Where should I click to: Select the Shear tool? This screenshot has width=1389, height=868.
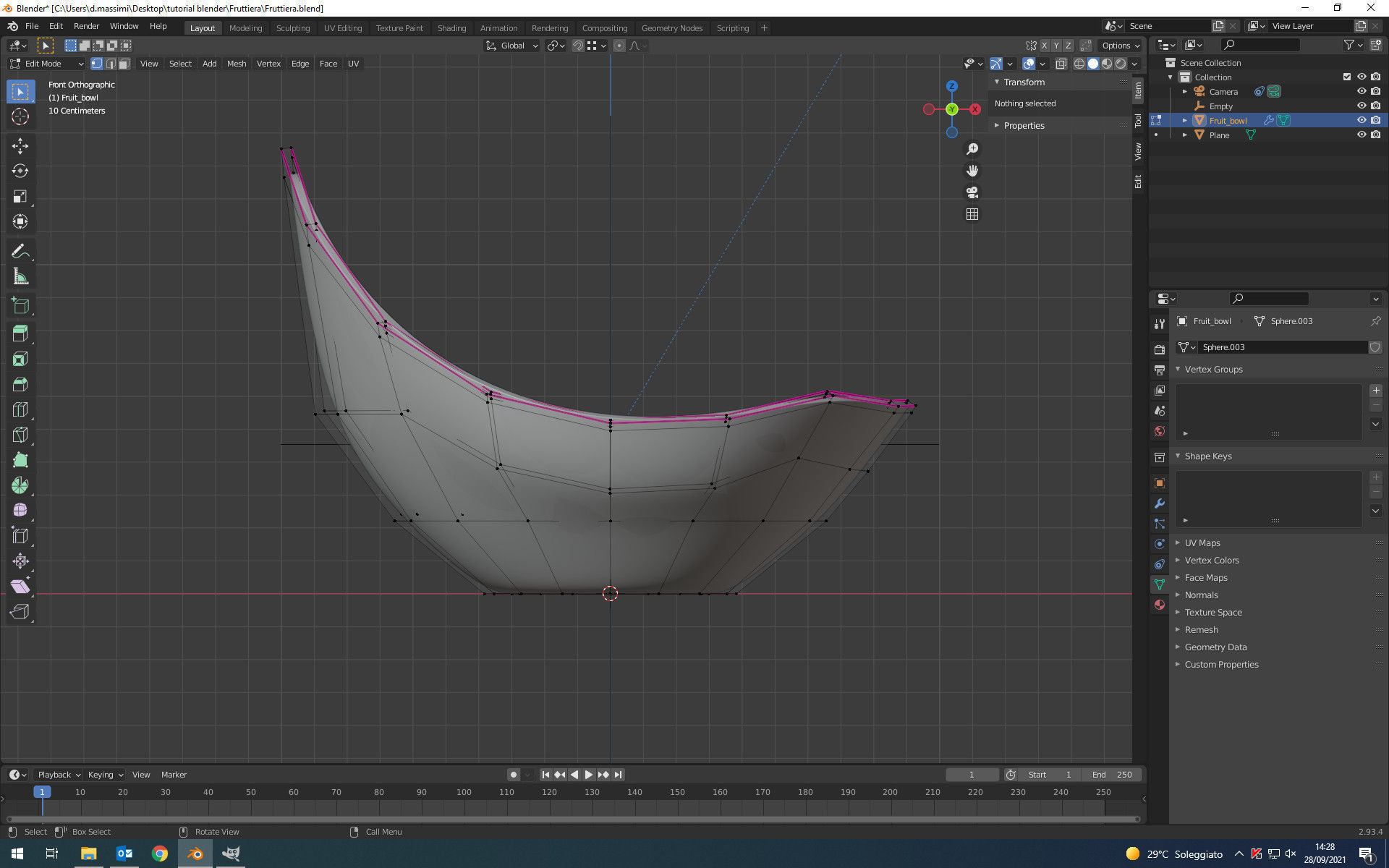(x=20, y=587)
